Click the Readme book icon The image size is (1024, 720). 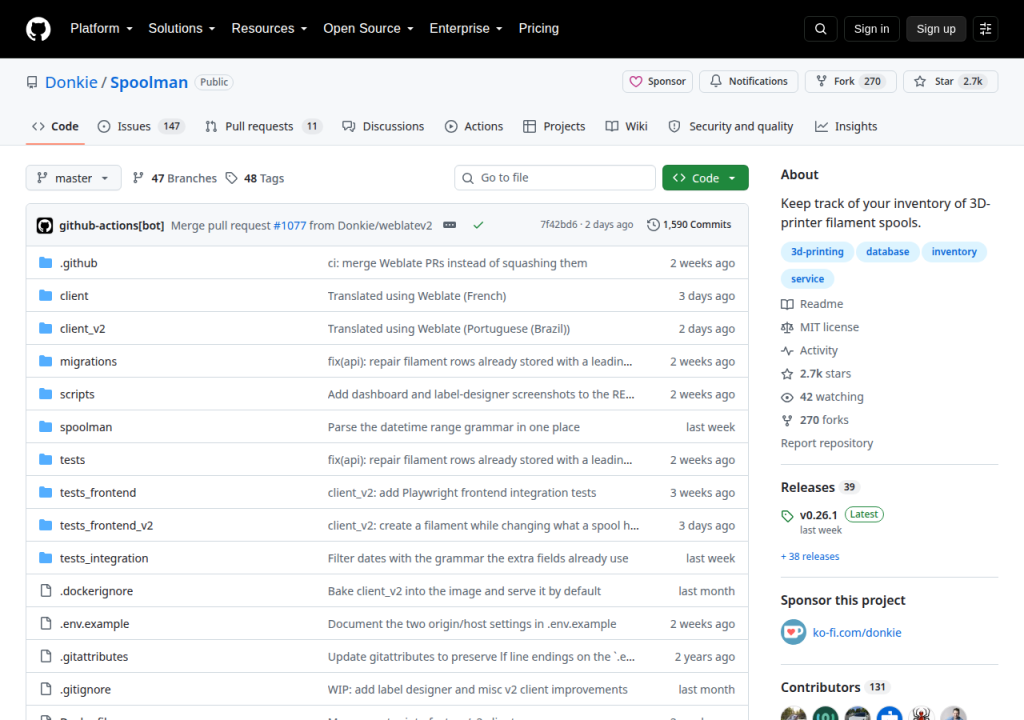(788, 304)
